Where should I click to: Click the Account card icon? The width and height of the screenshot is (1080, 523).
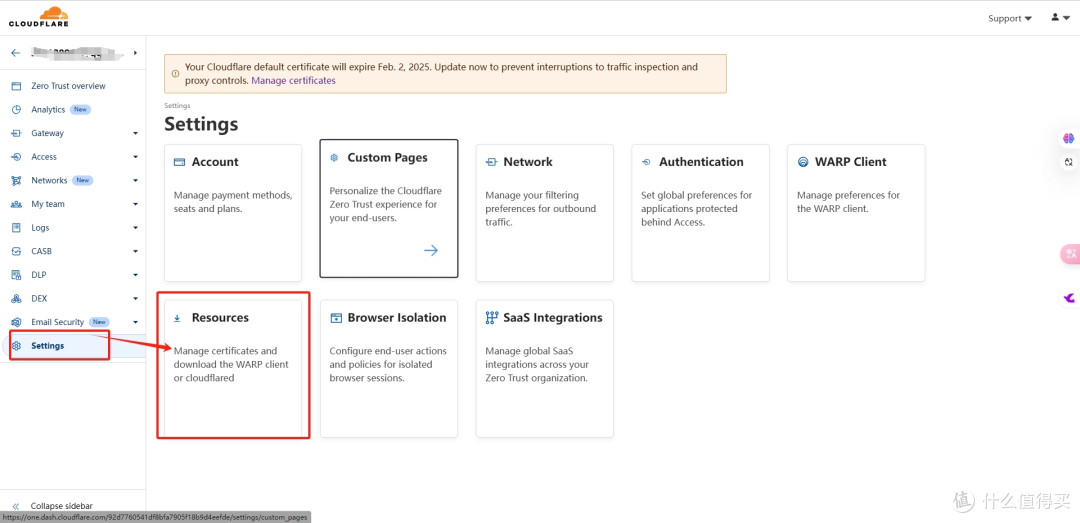pyautogui.click(x=179, y=162)
